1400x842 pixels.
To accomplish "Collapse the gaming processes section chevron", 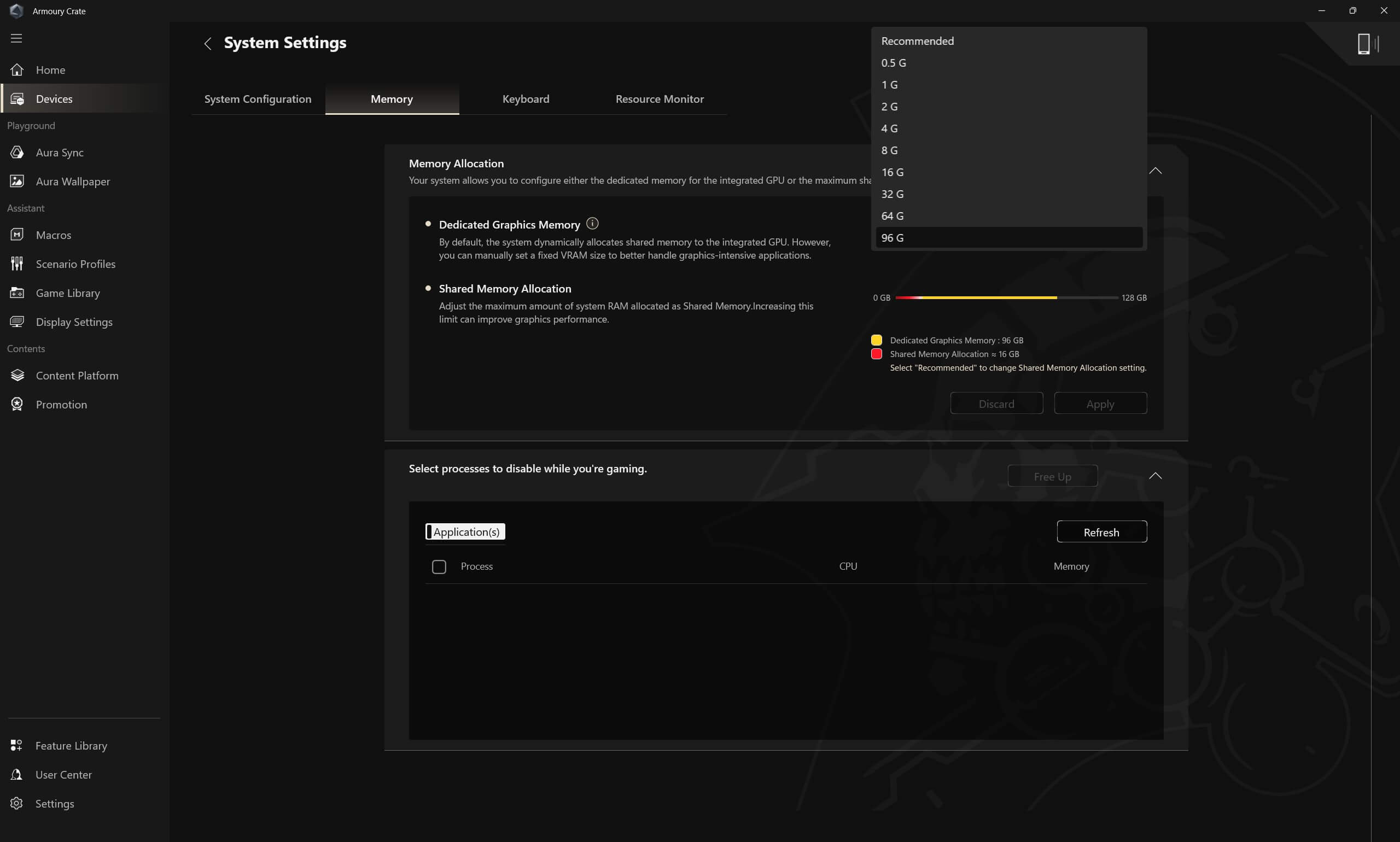I will click(x=1155, y=476).
